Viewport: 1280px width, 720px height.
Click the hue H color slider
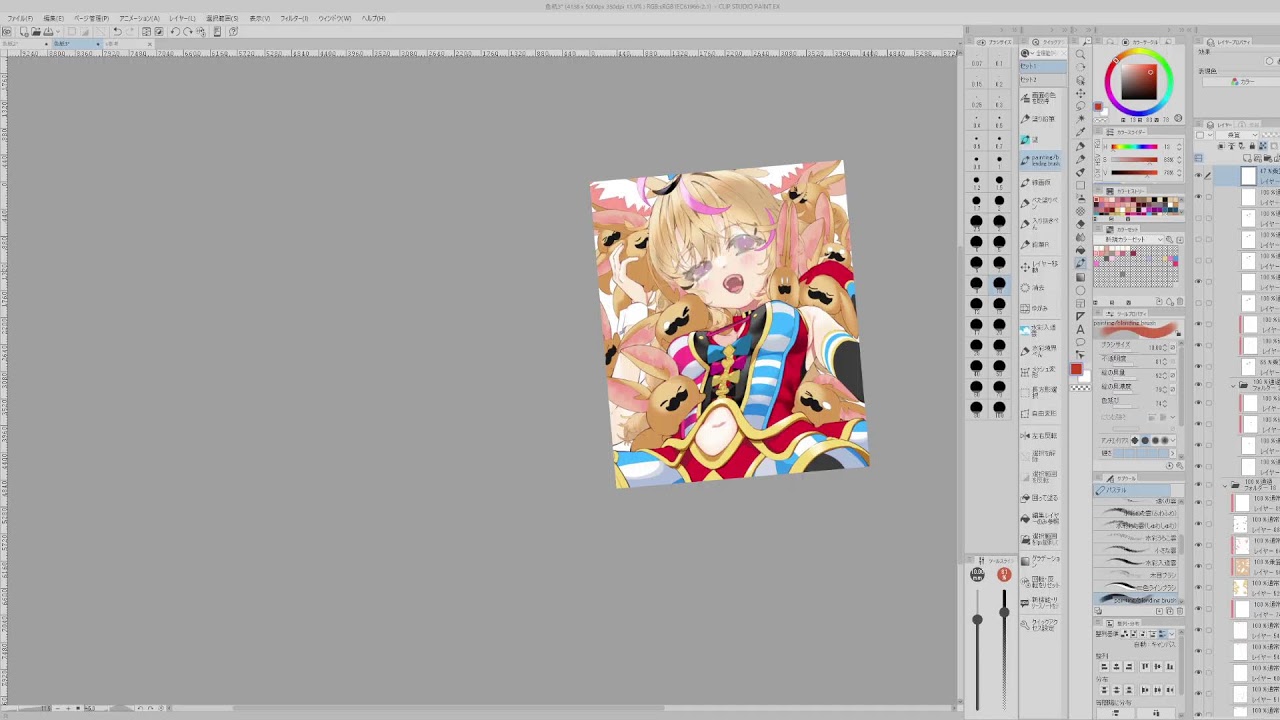click(x=1134, y=147)
